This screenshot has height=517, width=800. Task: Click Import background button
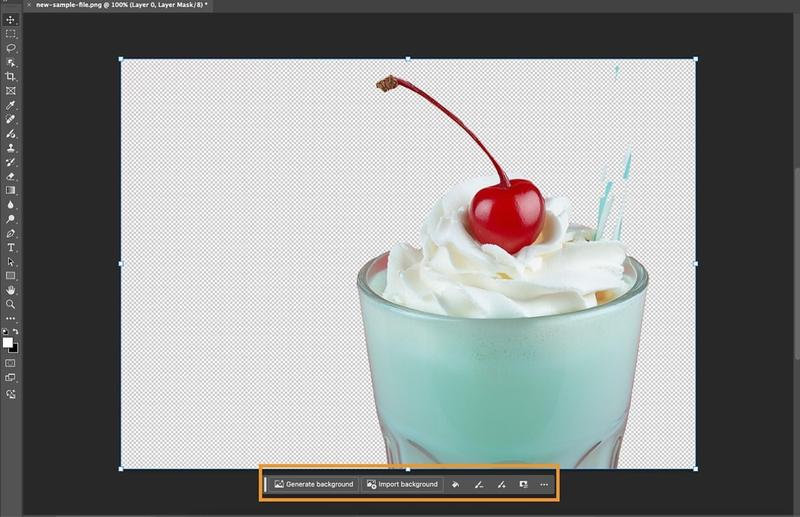click(402, 484)
